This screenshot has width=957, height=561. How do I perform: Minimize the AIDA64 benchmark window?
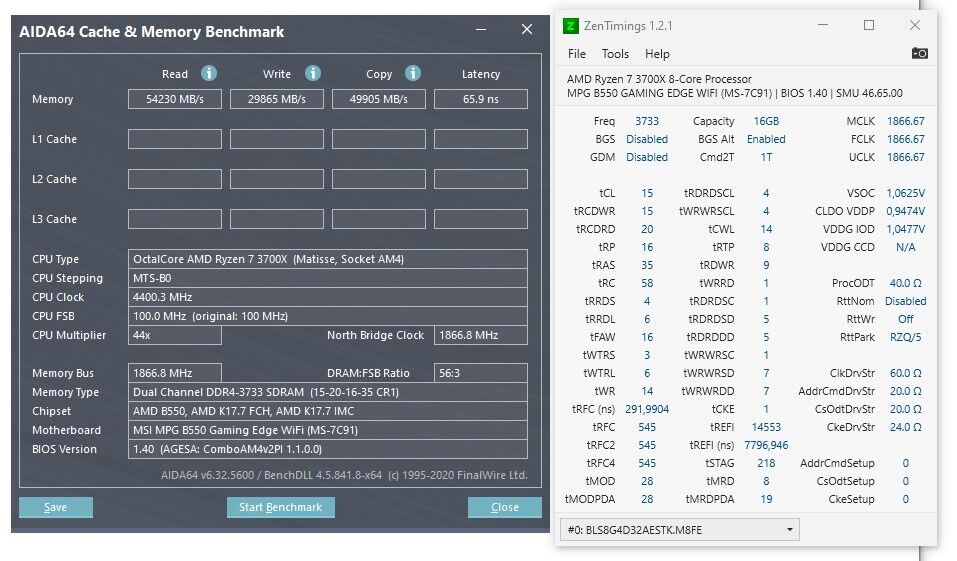[481, 29]
